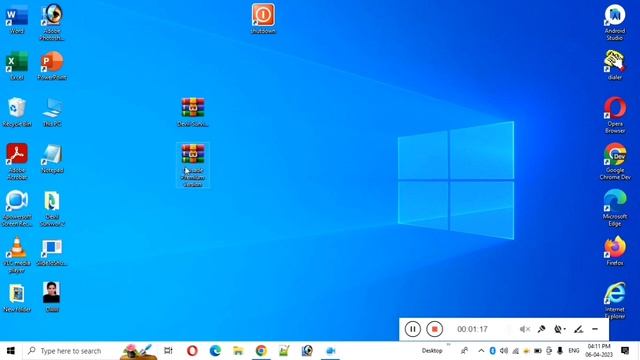
Task: Open network settings tray icon
Action: pos(516,351)
